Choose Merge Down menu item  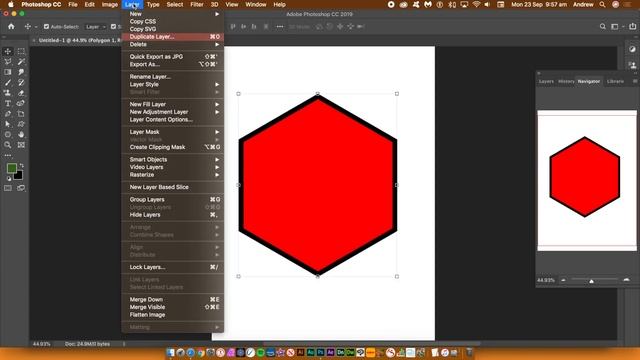173,299
